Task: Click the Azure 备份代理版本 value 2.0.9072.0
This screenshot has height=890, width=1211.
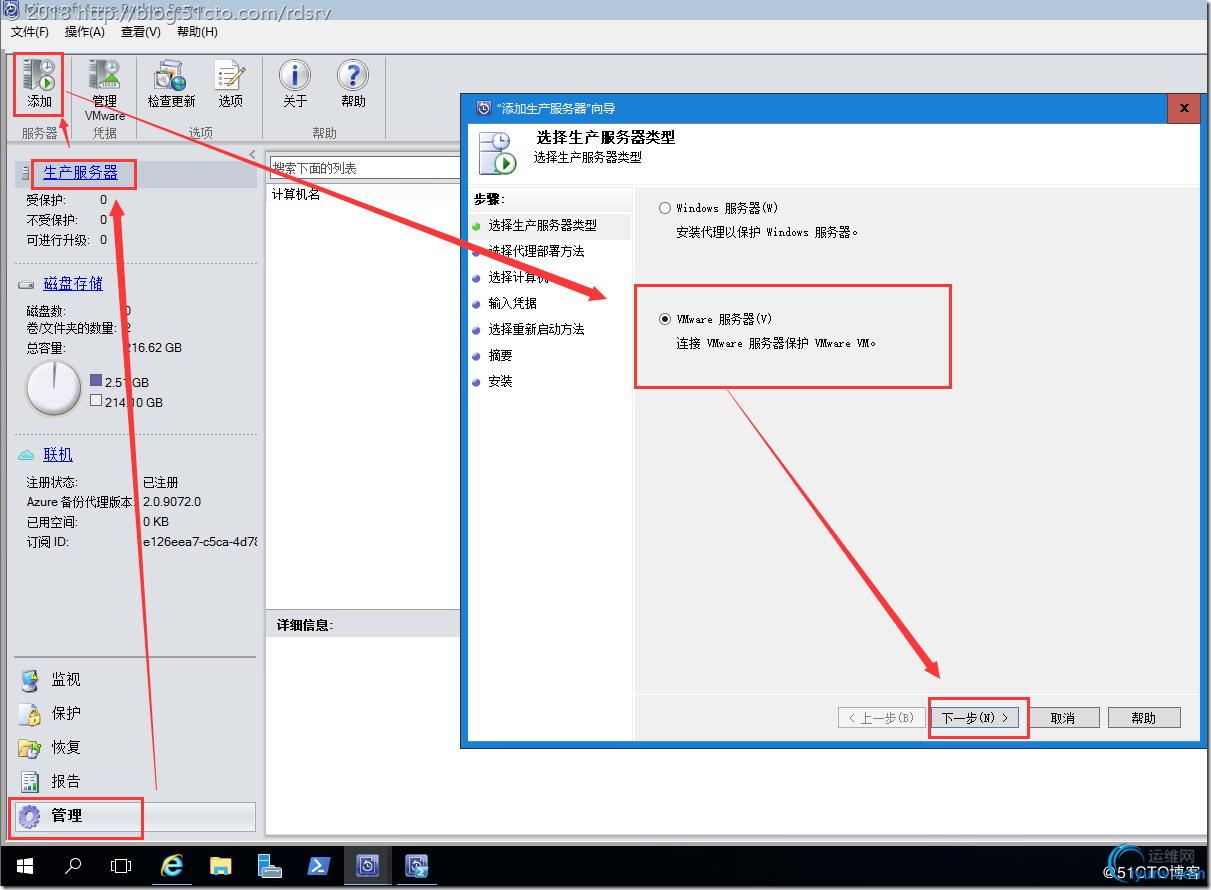Action: point(172,502)
